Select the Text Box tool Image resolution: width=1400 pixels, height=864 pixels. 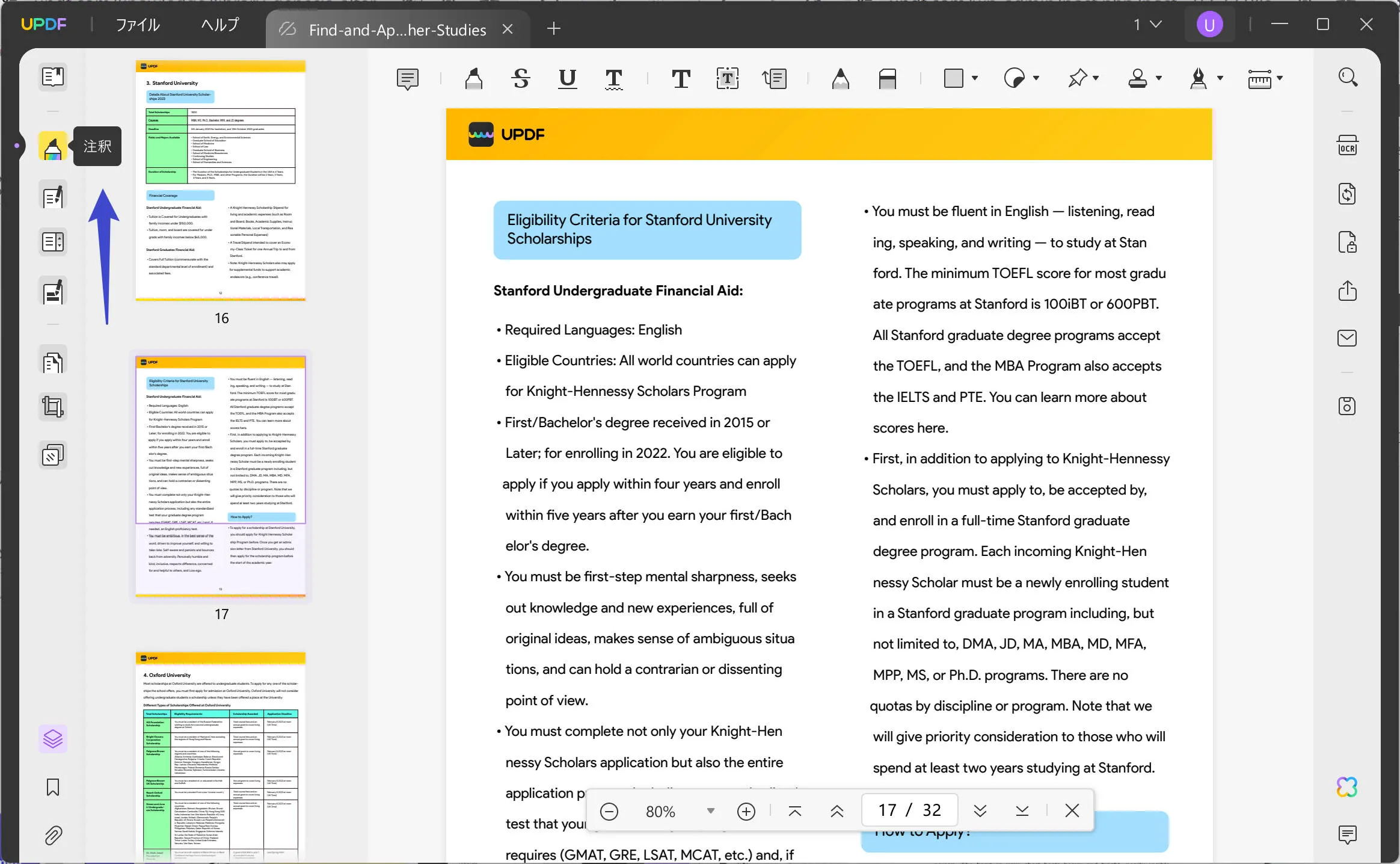point(728,79)
